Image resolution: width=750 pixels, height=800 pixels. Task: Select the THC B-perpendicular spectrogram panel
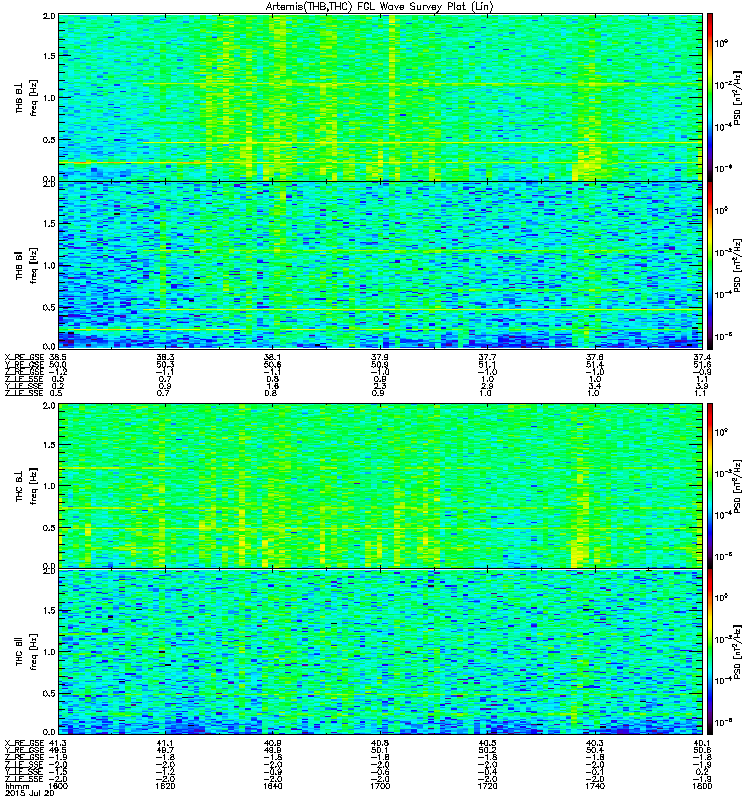click(381, 486)
